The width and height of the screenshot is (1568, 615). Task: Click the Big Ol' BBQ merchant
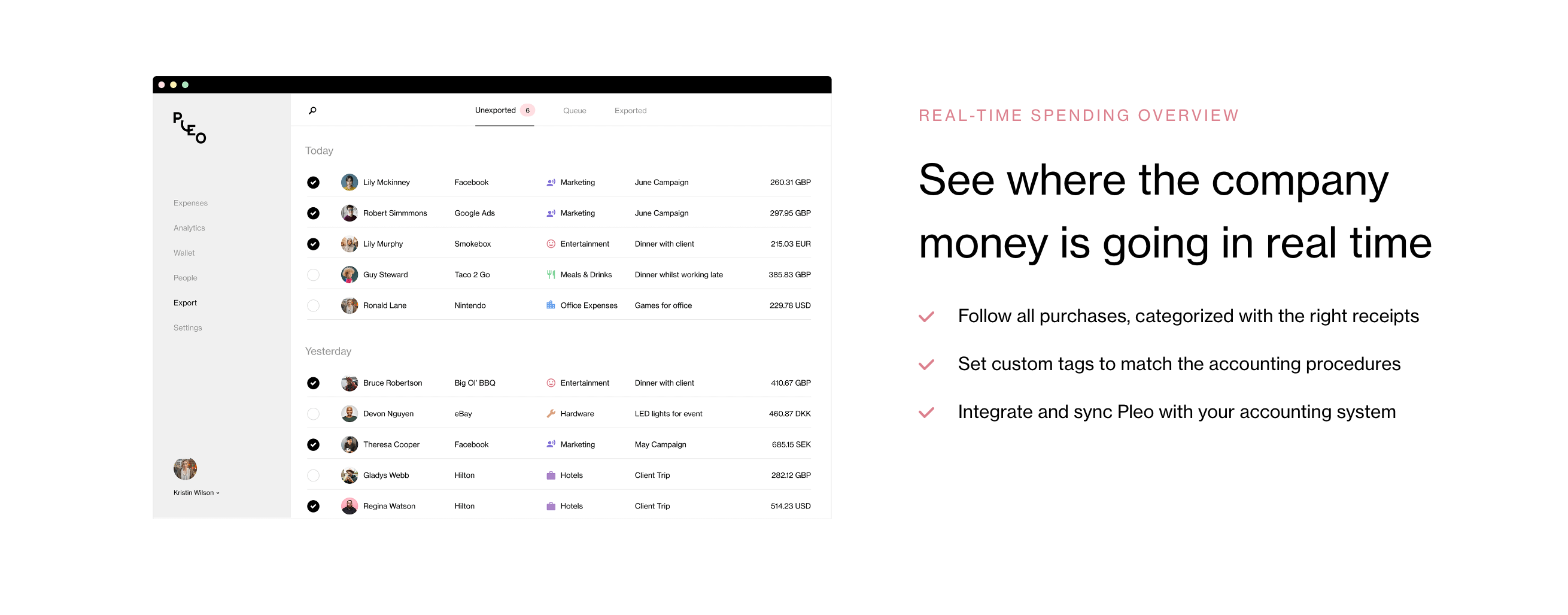click(x=475, y=383)
